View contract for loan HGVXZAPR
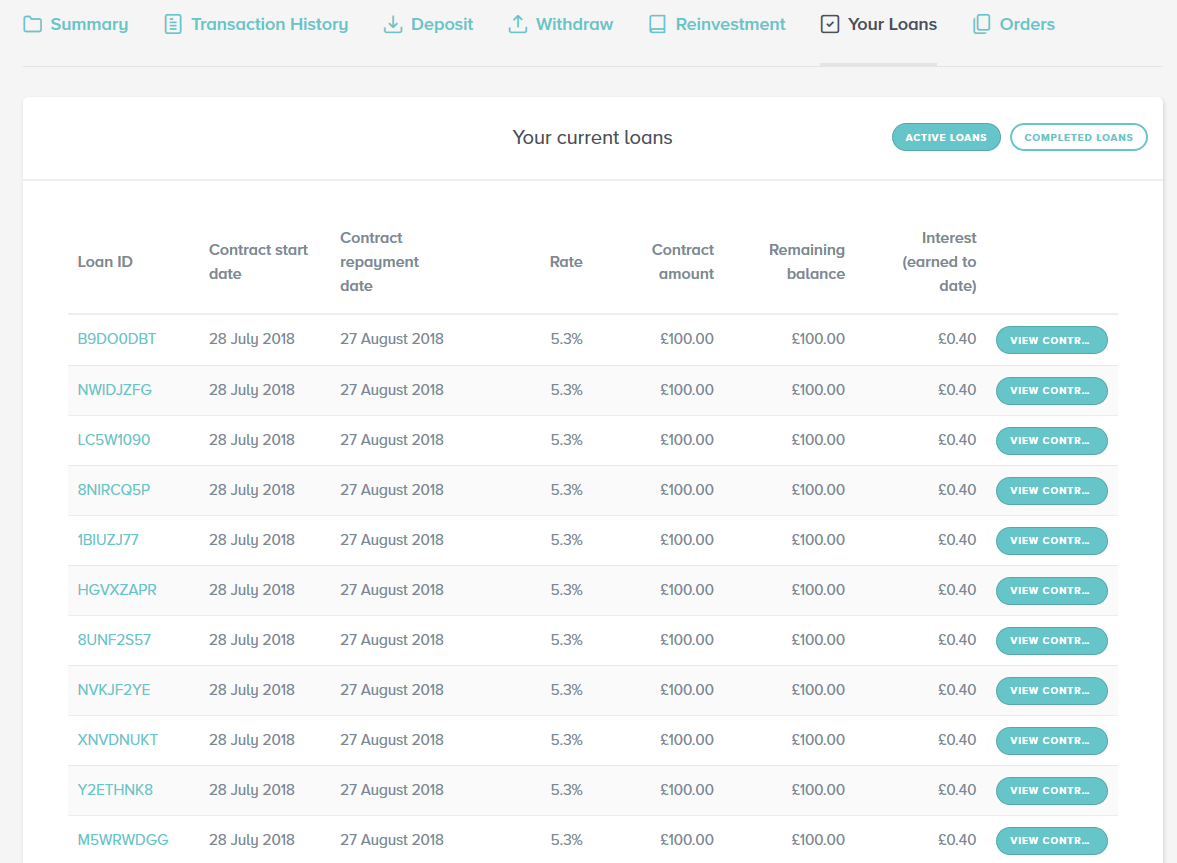The height and width of the screenshot is (863, 1177). pyautogui.click(x=1052, y=591)
